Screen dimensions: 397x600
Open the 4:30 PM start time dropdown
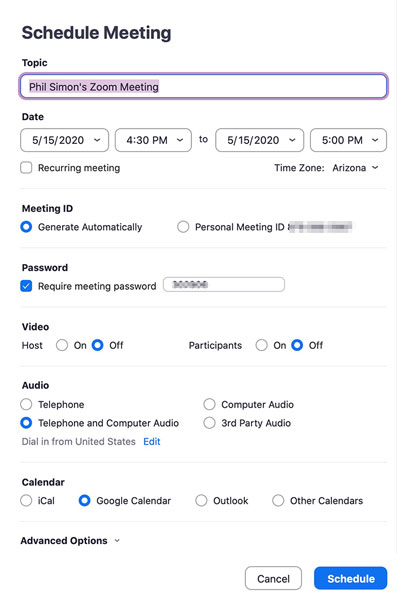(153, 140)
